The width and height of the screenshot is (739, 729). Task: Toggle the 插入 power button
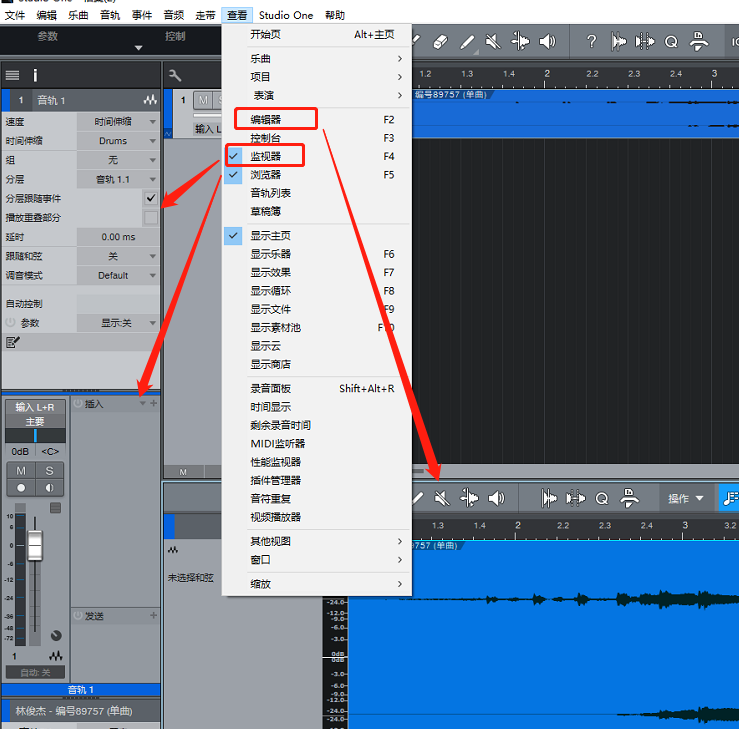(x=78, y=404)
